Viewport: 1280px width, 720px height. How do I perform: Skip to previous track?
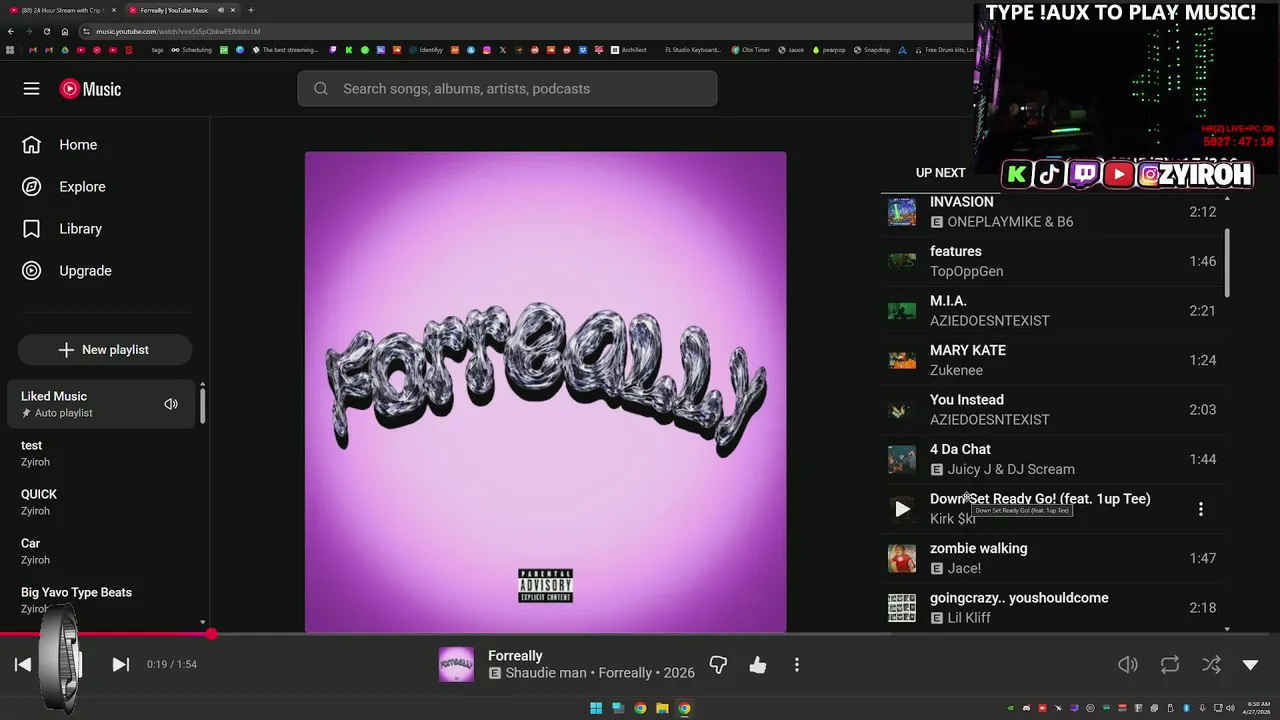(x=23, y=664)
